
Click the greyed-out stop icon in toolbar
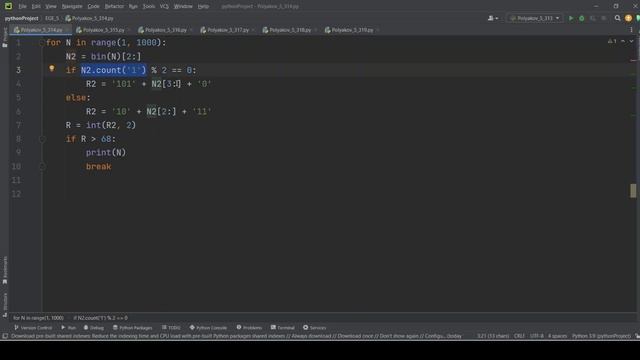604,18
